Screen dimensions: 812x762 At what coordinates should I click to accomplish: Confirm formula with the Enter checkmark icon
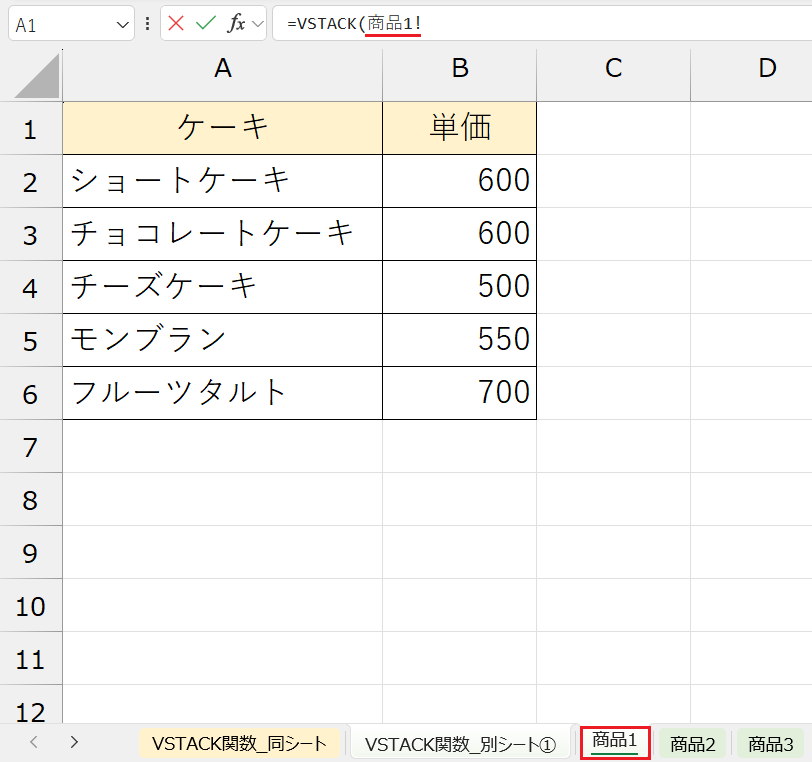pyautogui.click(x=206, y=23)
